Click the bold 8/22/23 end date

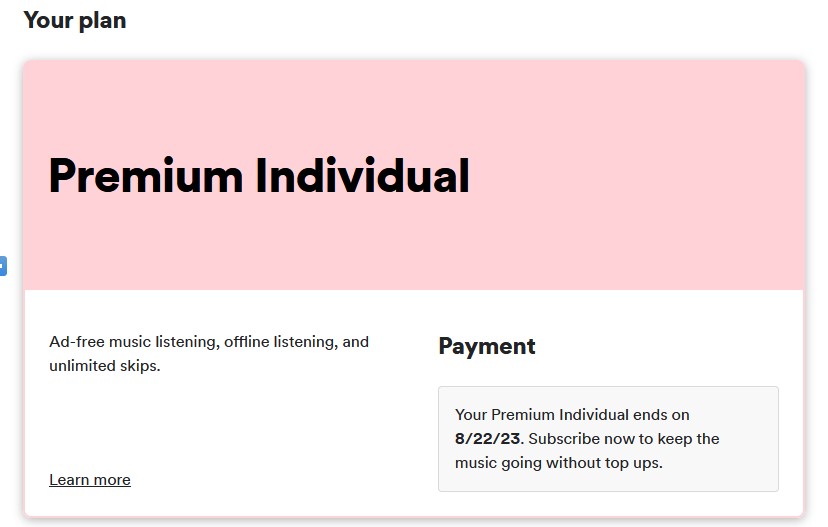point(487,439)
